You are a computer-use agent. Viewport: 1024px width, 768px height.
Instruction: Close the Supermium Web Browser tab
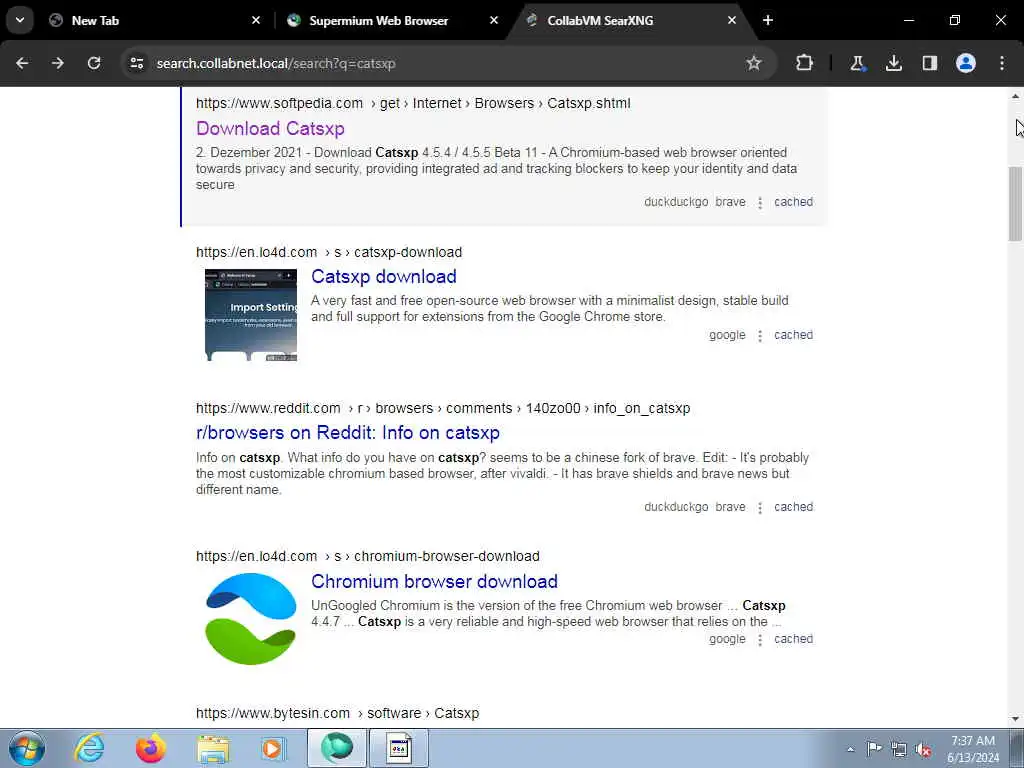tap(494, 20)
